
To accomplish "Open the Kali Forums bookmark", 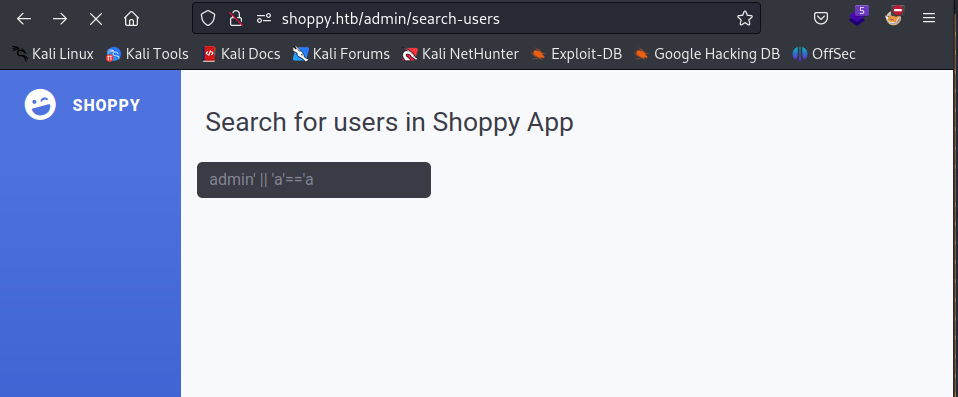I will coord(341,54).
